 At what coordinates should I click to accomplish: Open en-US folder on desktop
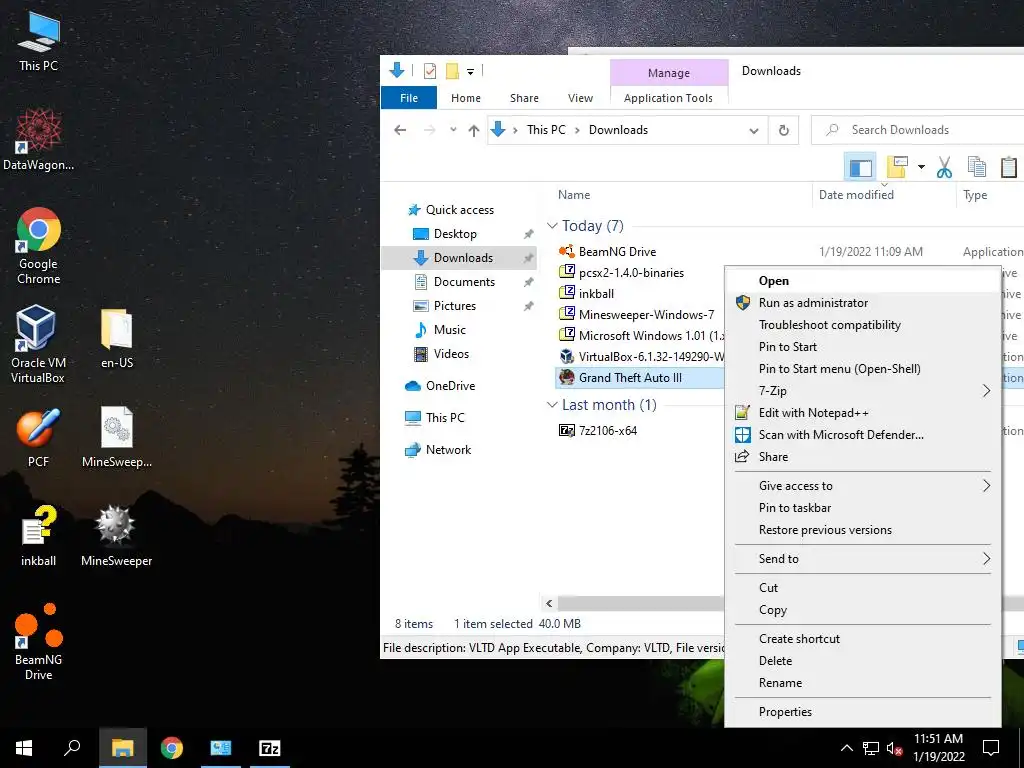pyautogui.click(x=117, y=338)
